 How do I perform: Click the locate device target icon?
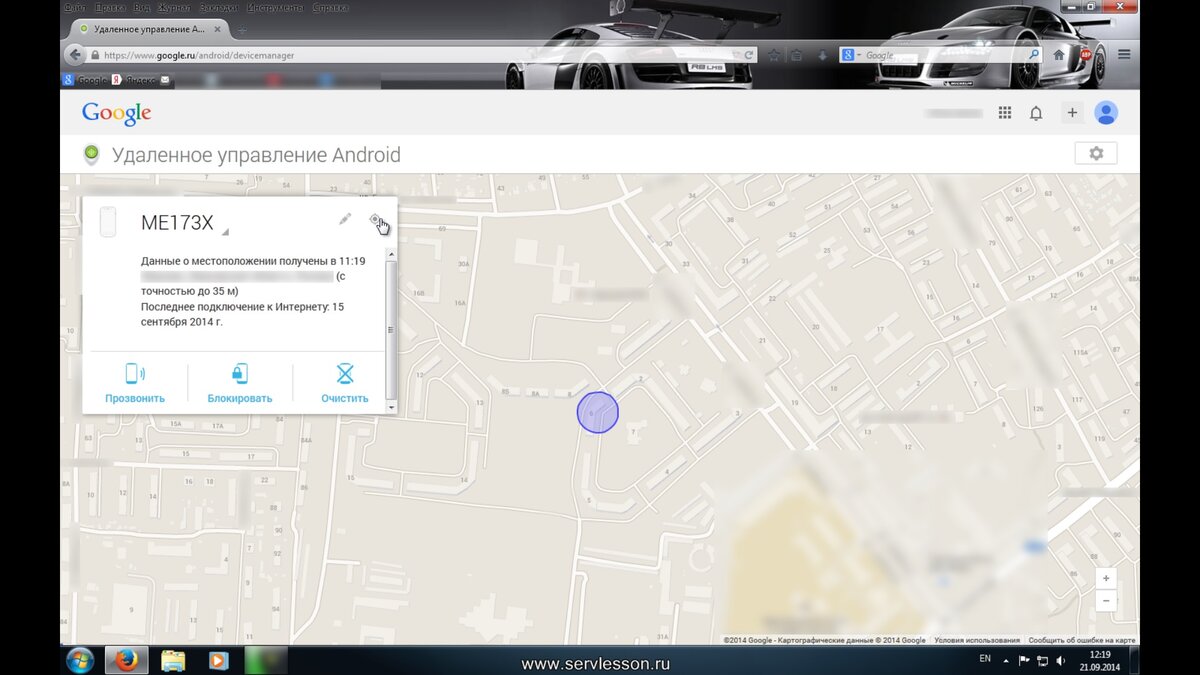click(375, 219)
